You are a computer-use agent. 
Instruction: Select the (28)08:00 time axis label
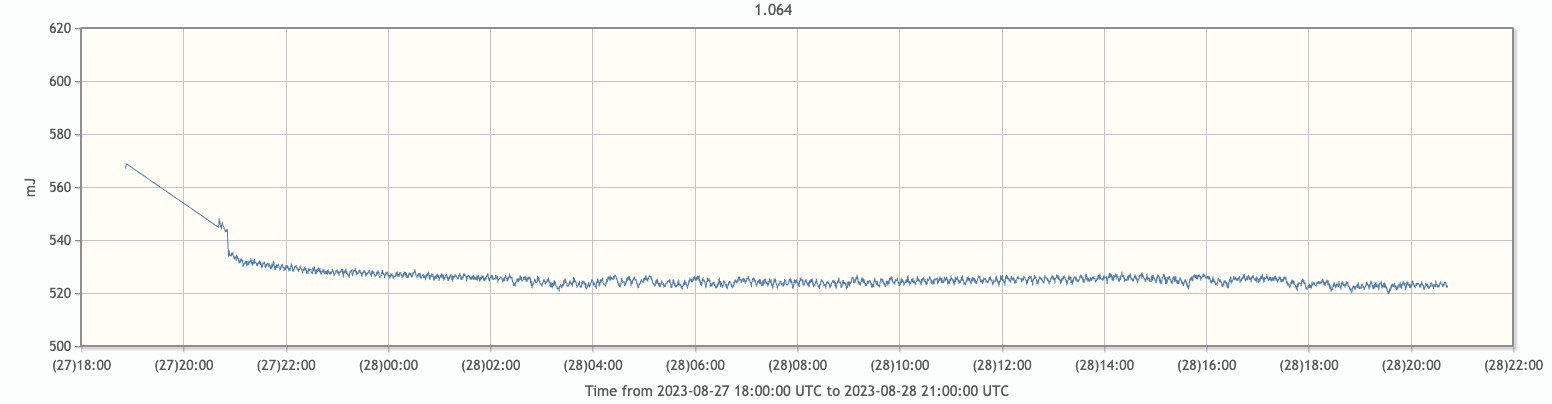(x=797, y=366)
